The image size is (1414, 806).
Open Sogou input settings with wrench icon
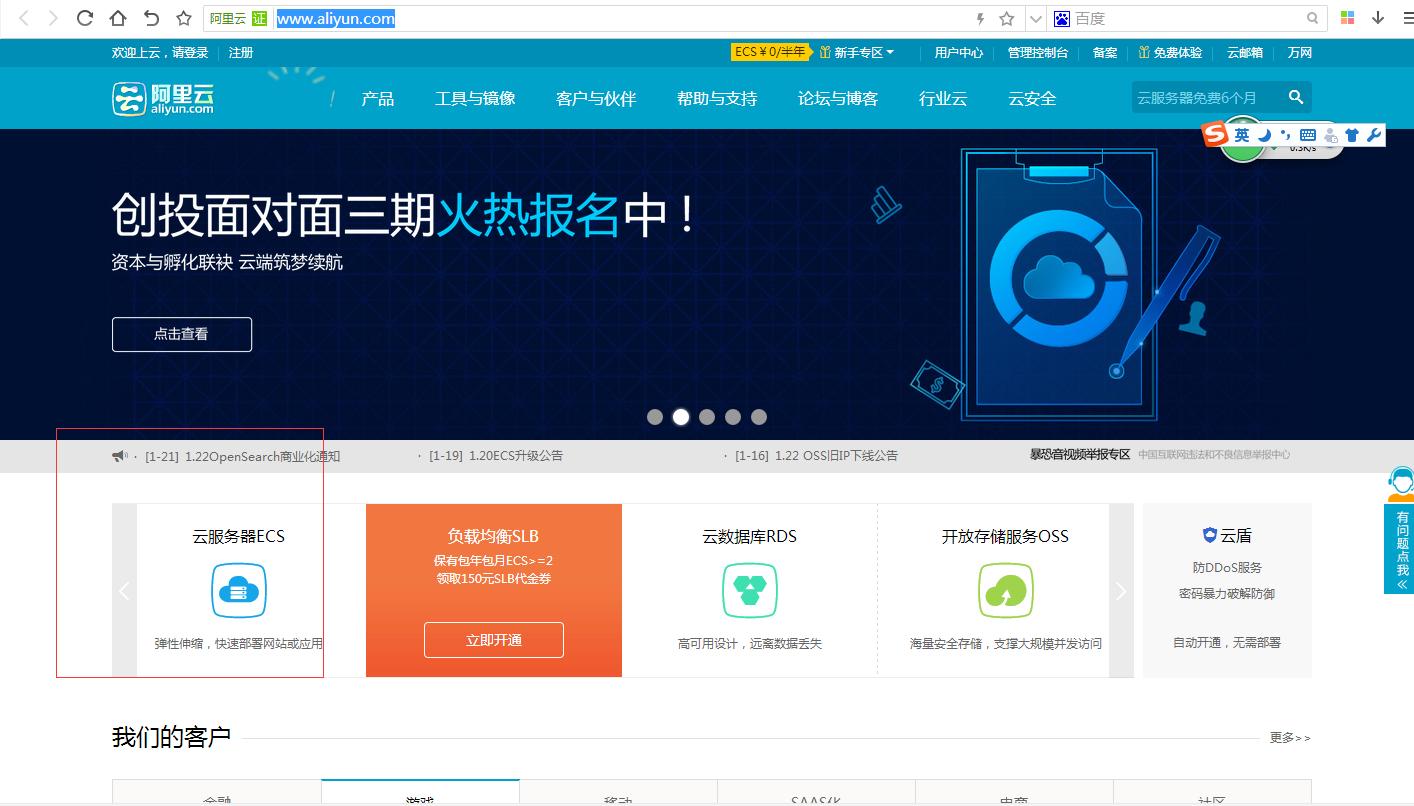pos(1372,133)
